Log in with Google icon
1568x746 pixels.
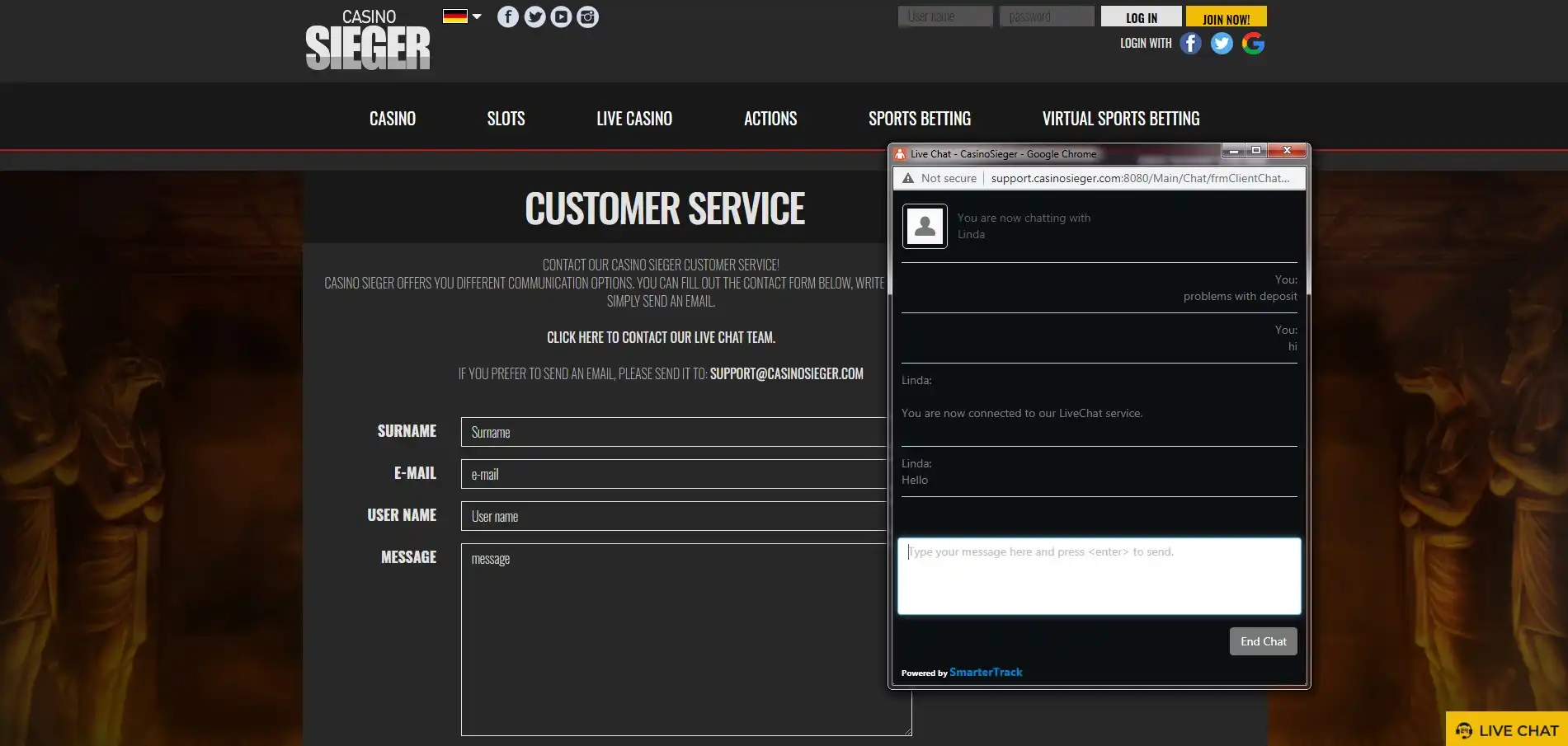coord(1253,44)
